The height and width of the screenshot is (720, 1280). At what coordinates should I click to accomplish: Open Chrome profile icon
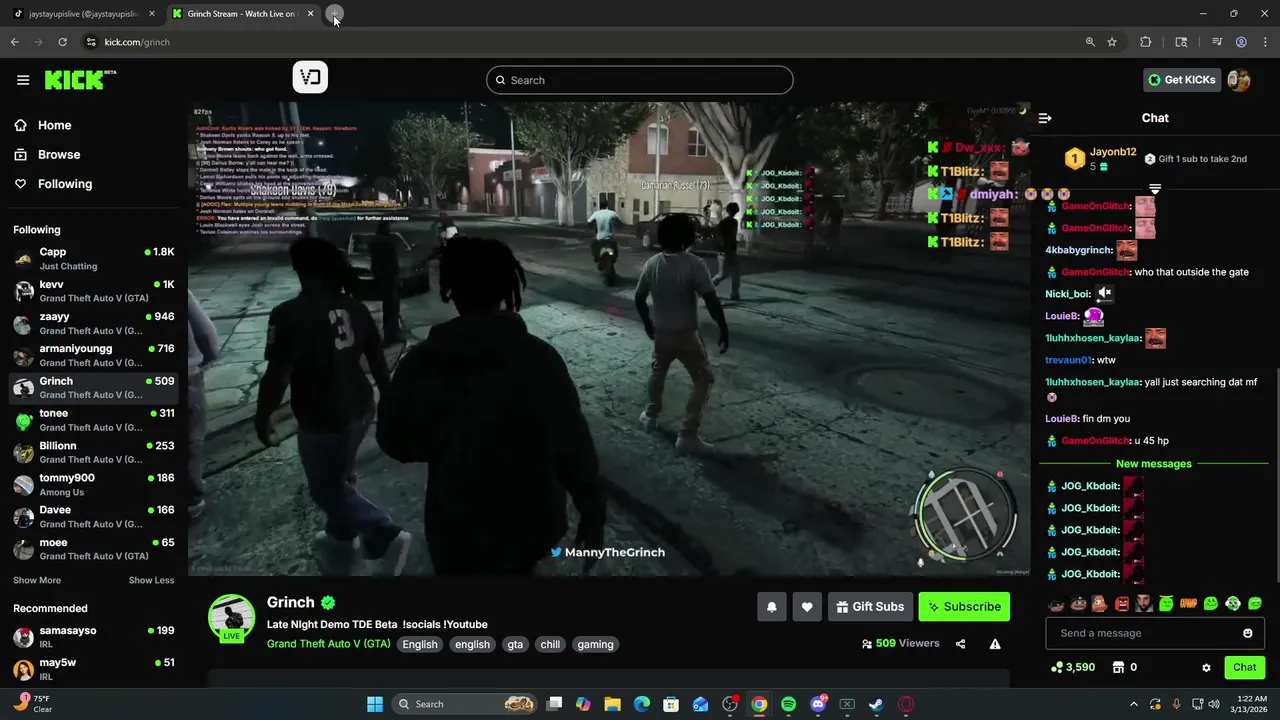click(1241, 42)
